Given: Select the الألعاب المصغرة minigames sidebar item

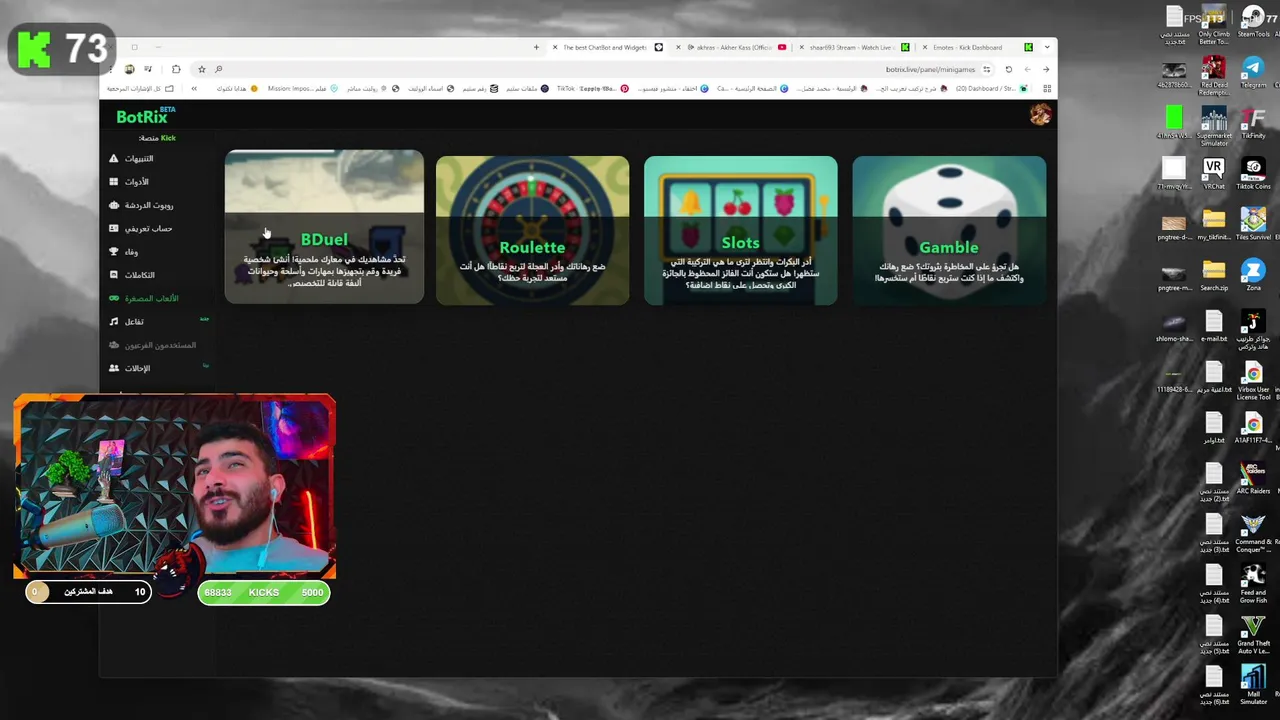Looking at the screenshot, I should [144, 298].
